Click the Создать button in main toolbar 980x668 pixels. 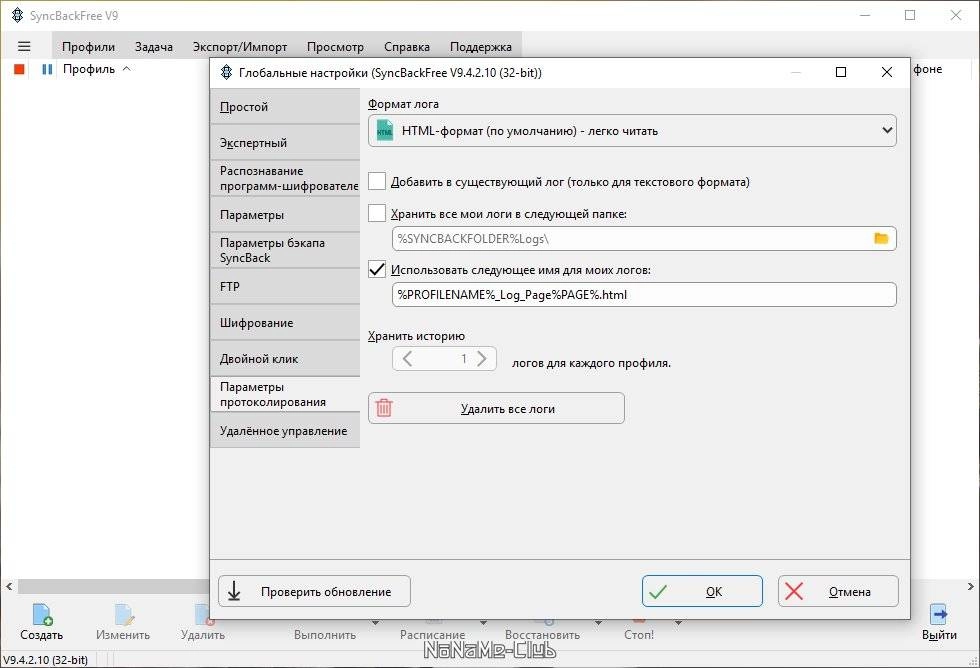pyautogui.click(x=42, y=621)
